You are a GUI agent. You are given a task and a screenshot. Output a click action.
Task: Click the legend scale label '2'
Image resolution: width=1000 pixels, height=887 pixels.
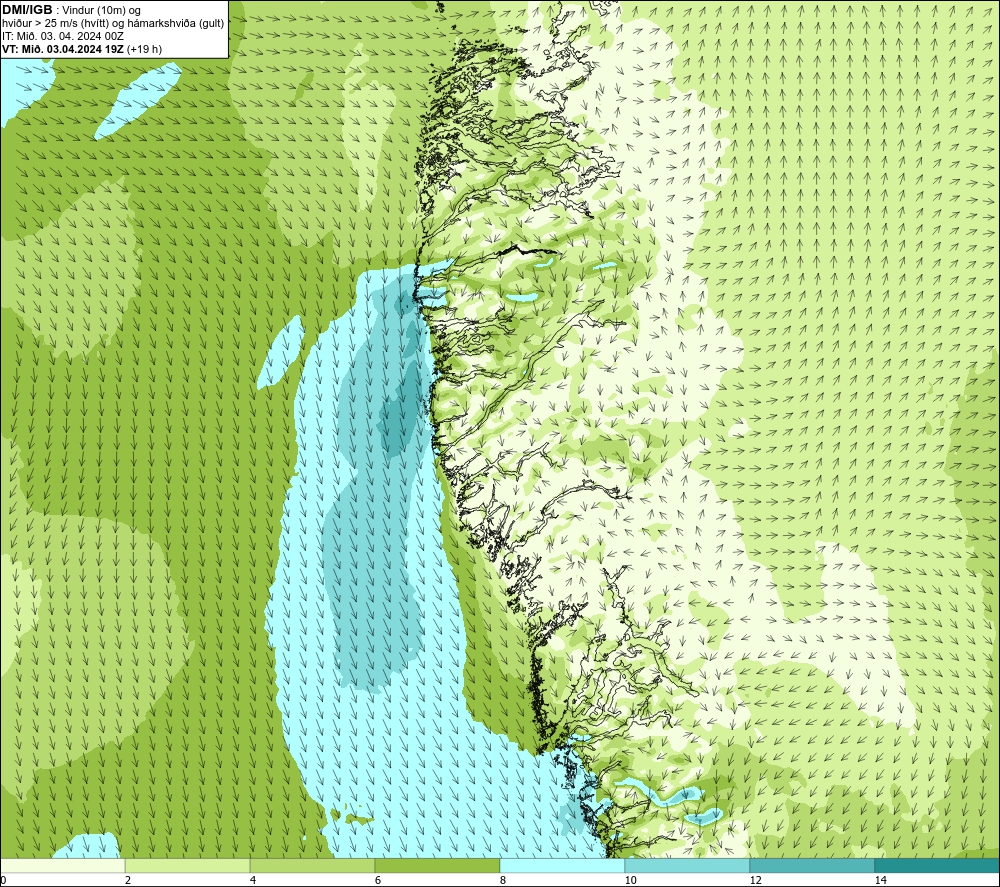(x=128, y=881)
